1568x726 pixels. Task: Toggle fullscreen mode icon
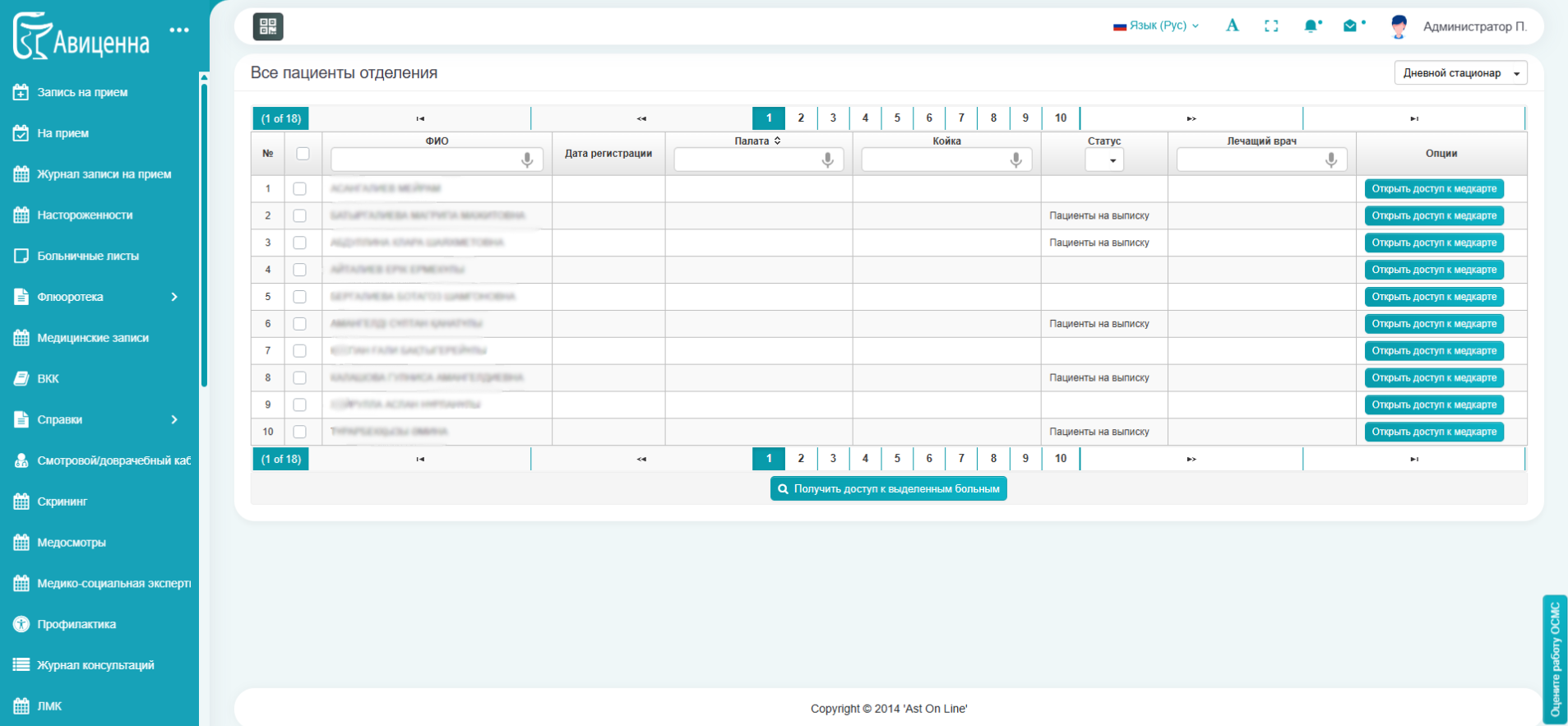coord(1271,26)
